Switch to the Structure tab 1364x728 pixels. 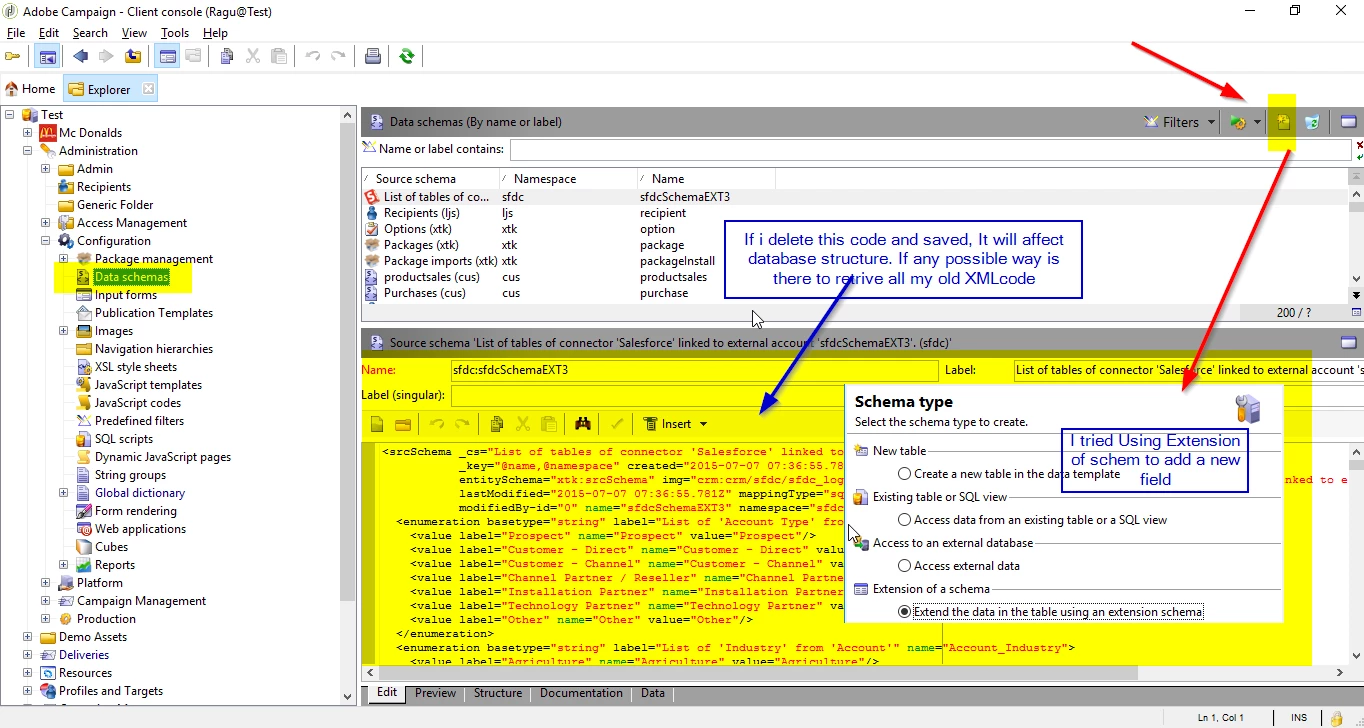coord(498,693)
